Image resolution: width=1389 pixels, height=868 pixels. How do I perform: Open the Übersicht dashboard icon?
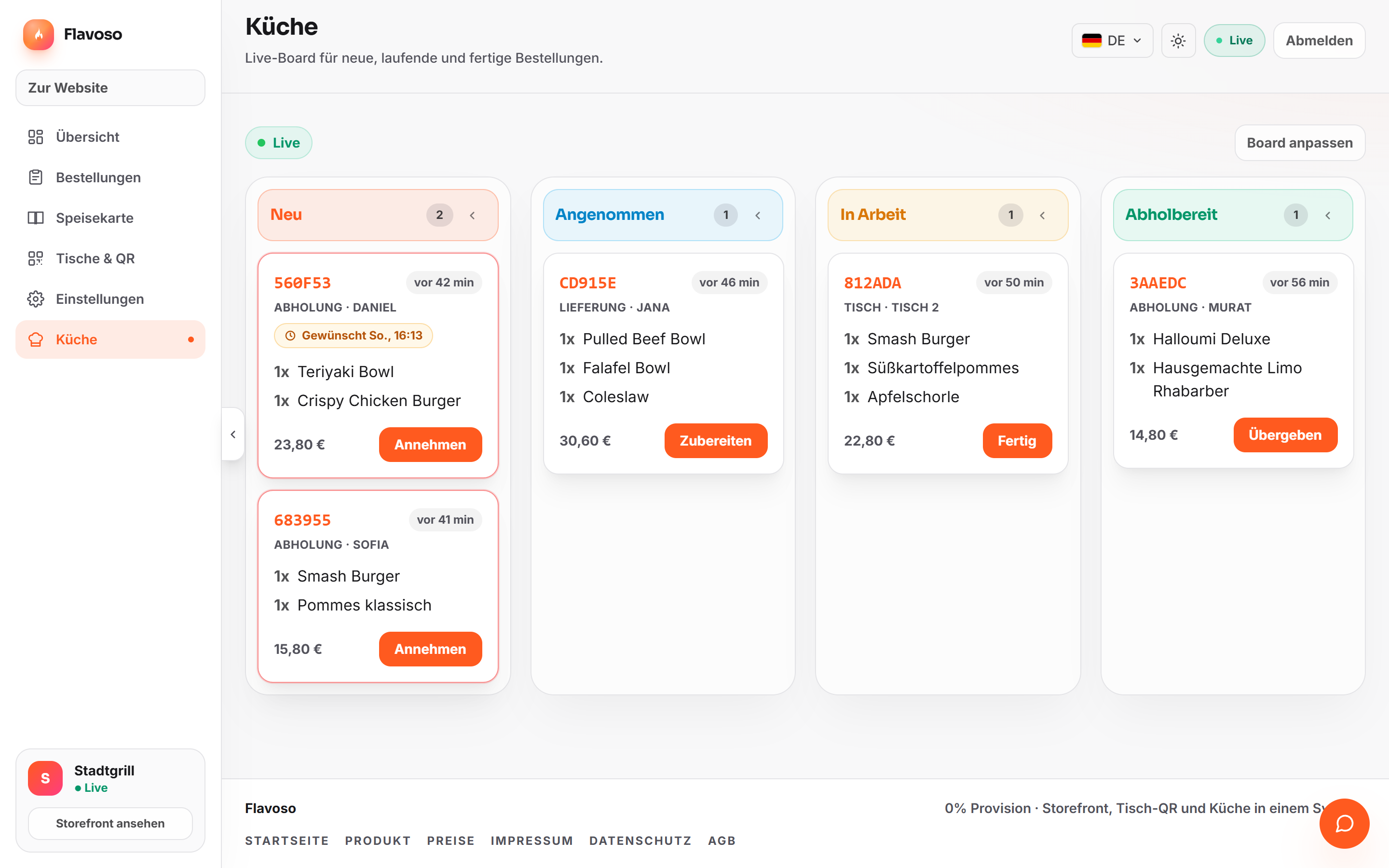[36, 136]
